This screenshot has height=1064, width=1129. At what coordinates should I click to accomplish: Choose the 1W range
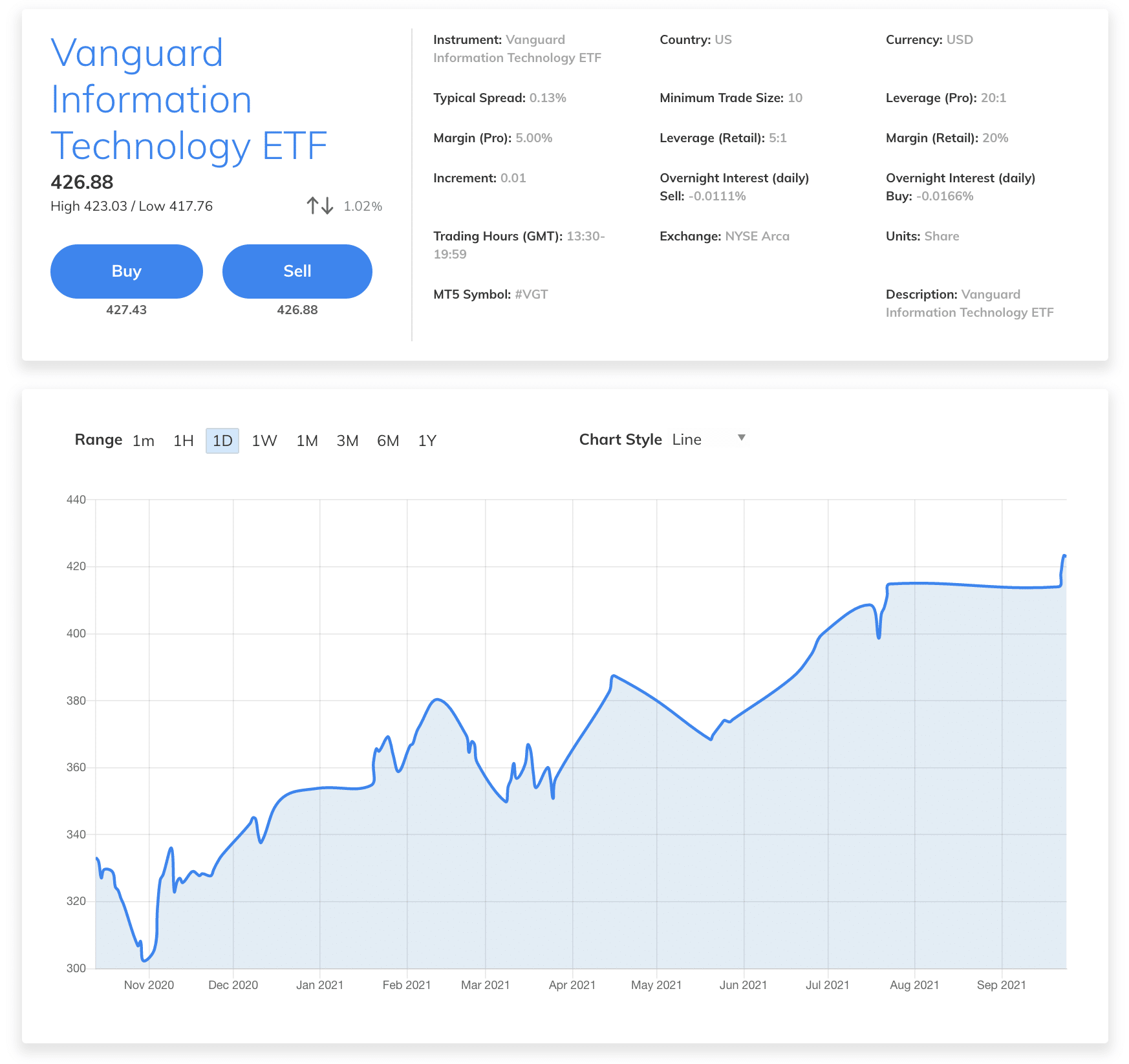point(264,441)
